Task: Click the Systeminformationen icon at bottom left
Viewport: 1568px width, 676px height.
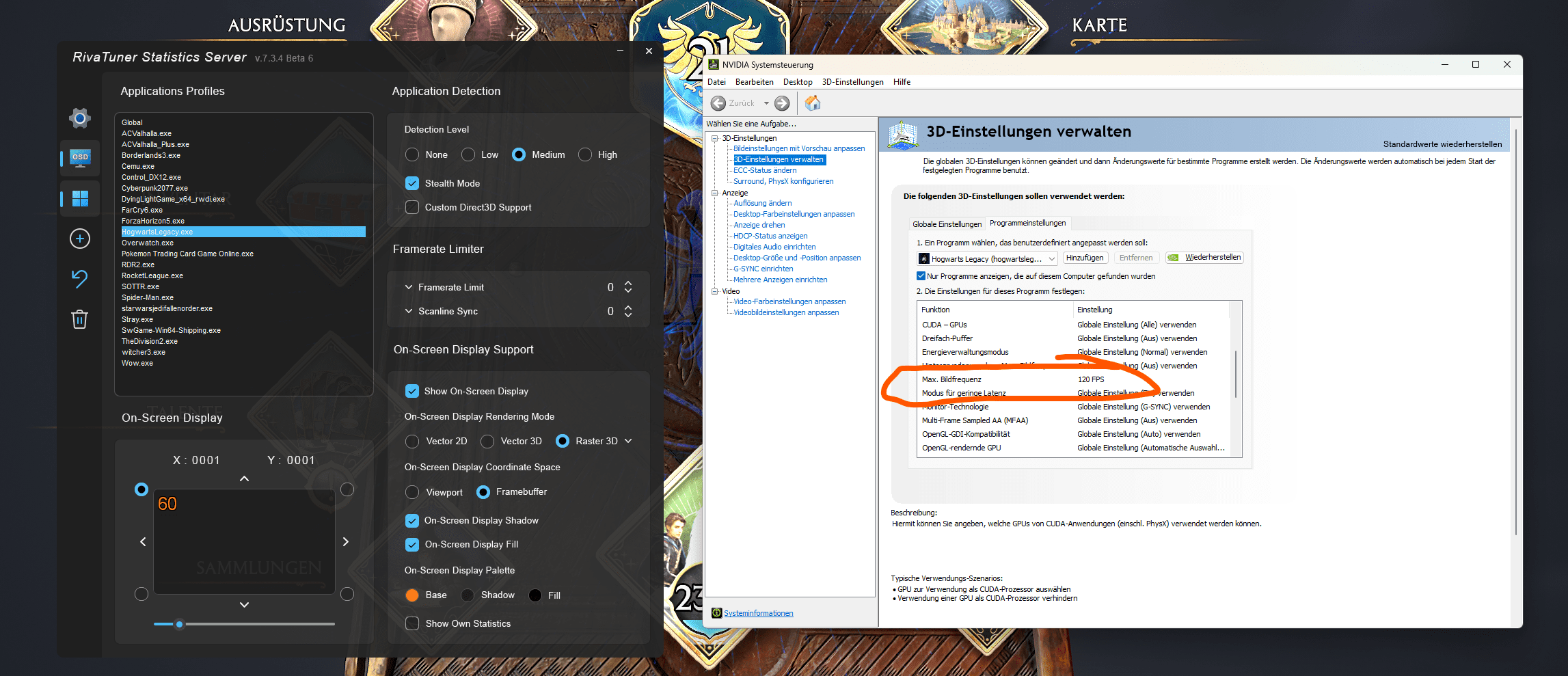Action: 716,613
